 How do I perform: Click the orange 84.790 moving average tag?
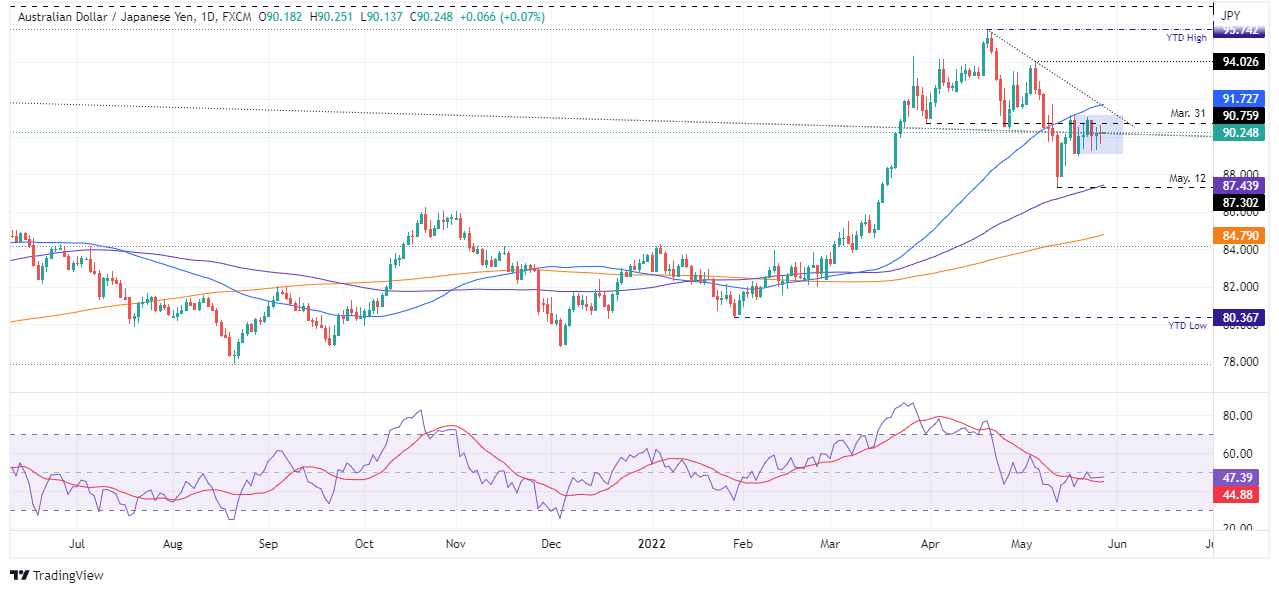(x=1241, y=236)
